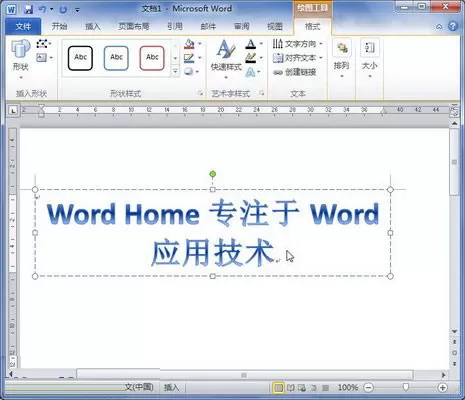Screen dimensions: 465x400
Task: Switch to the 邮件 Mailings tab
Action: pyautogui.click(x=208, y=26)
